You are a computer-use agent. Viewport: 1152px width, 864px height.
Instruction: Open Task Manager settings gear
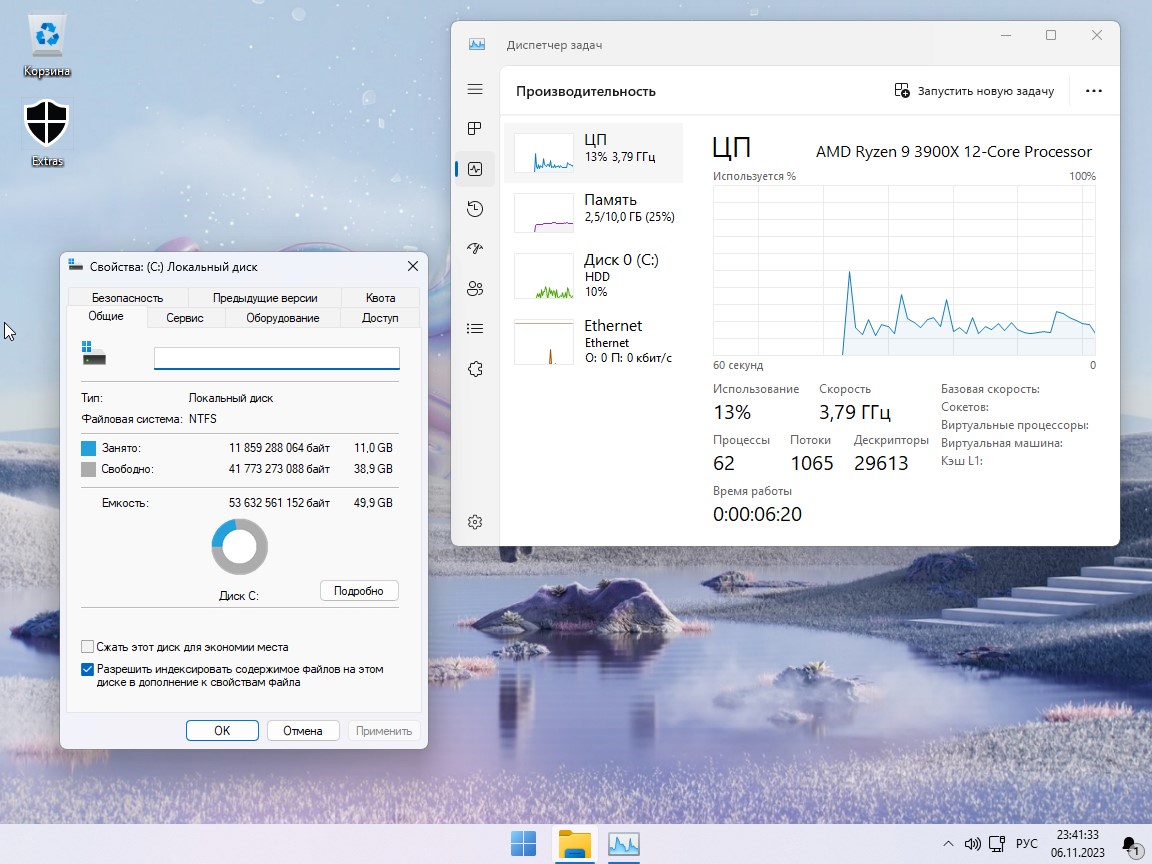[475, 522]
